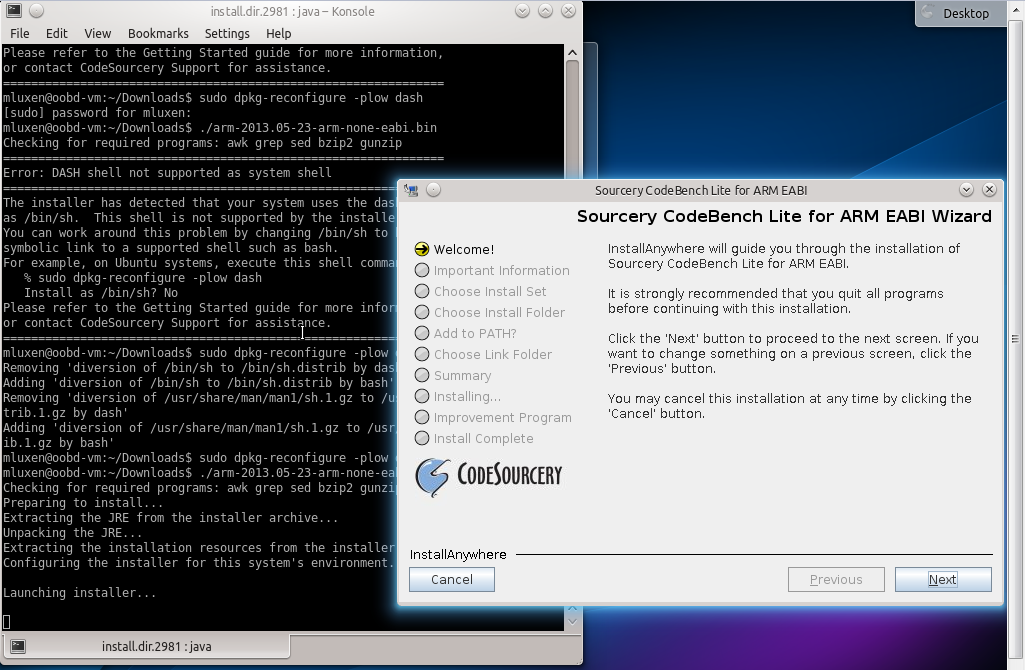Select the Choose Install Set step bullet
Screen dimensions: 1025x670
coord(421,292)
